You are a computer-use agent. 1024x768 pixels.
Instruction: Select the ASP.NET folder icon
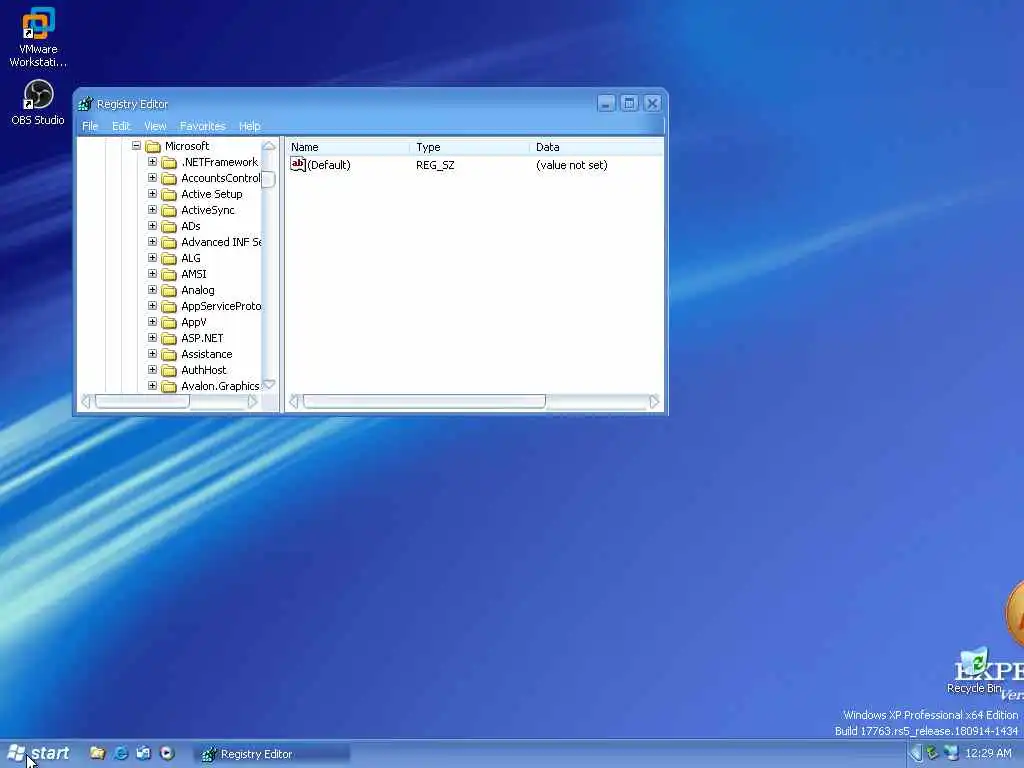(169, 338)
